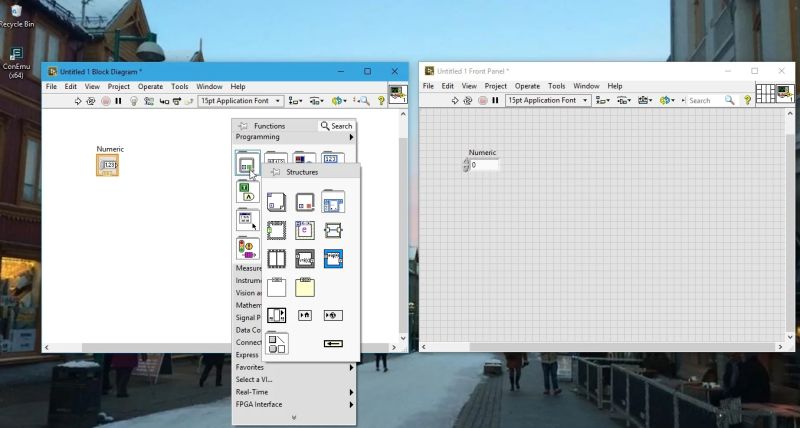
Task: Select the MathScript Node icon
Action: 305,259
